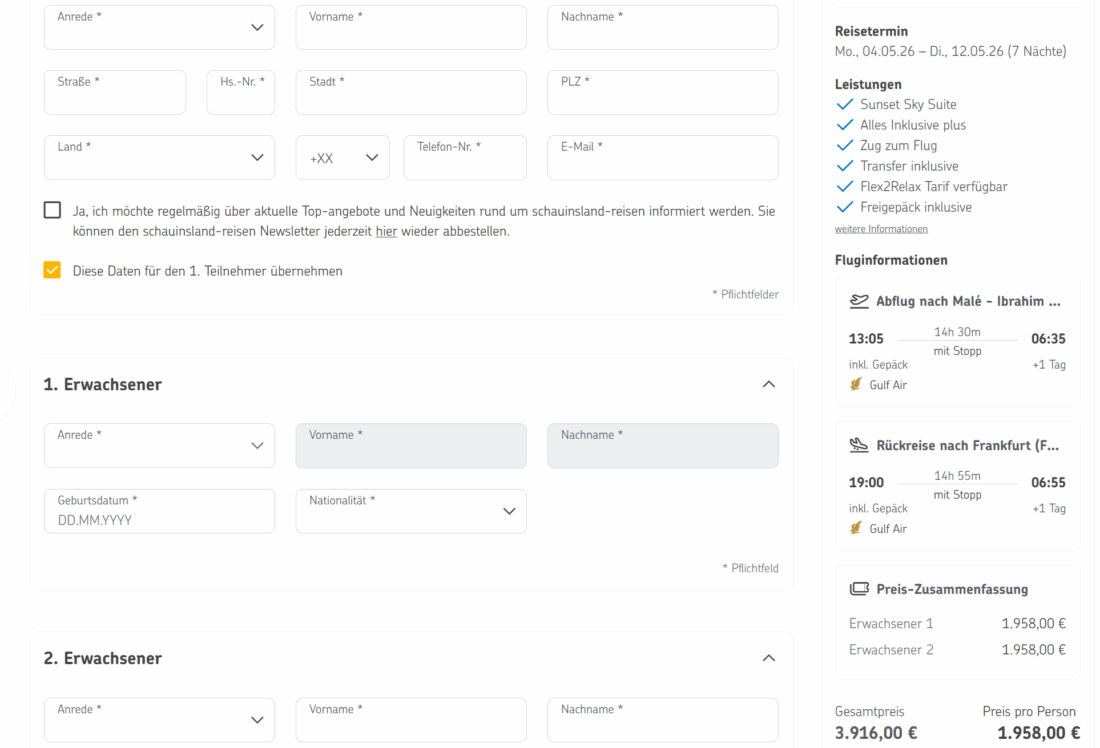Open the Anrede dropdown for 2. Erwachsener

[x=159, y=720]
